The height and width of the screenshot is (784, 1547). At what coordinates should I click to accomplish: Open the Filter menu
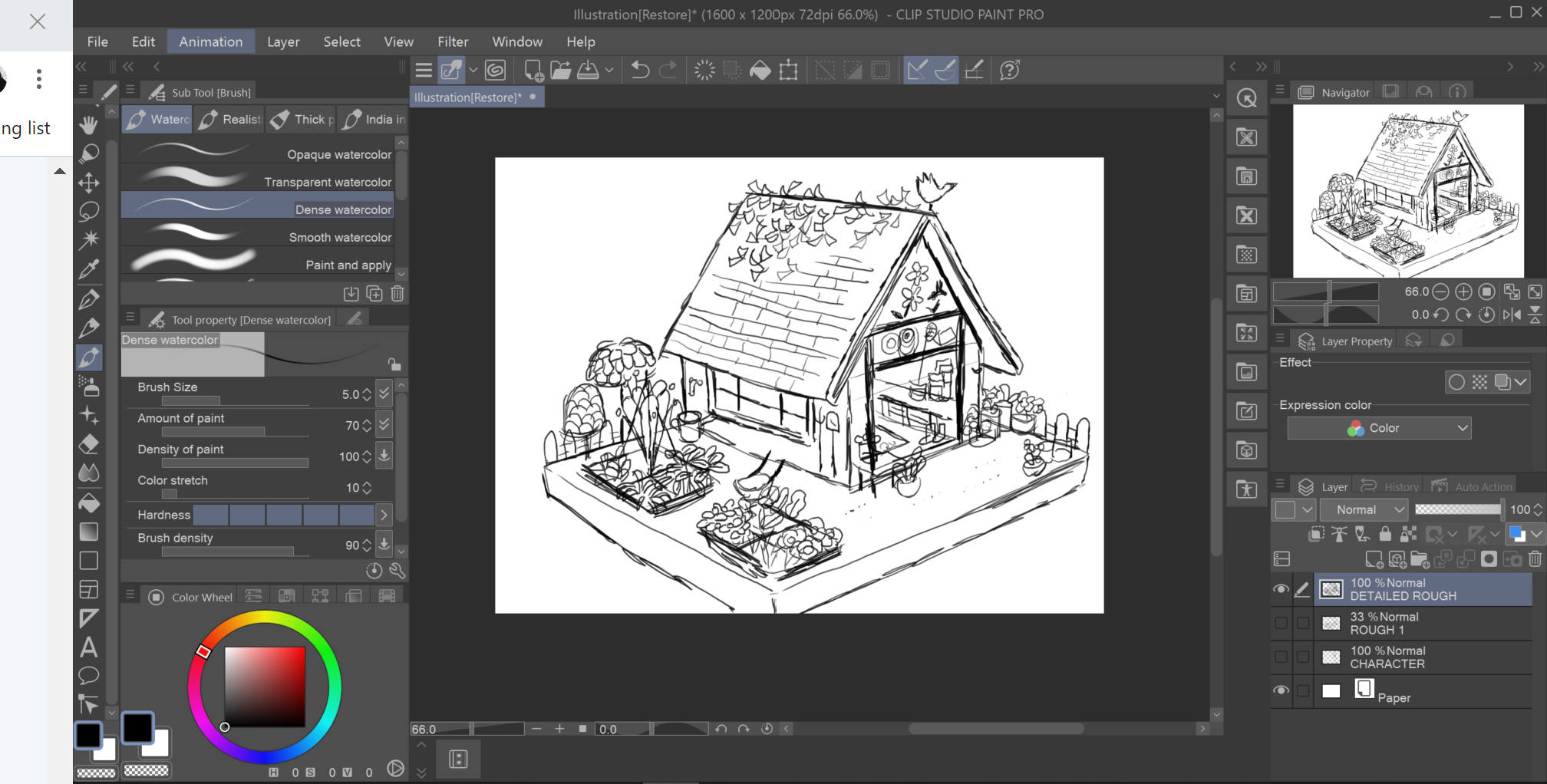click(453, 41)
